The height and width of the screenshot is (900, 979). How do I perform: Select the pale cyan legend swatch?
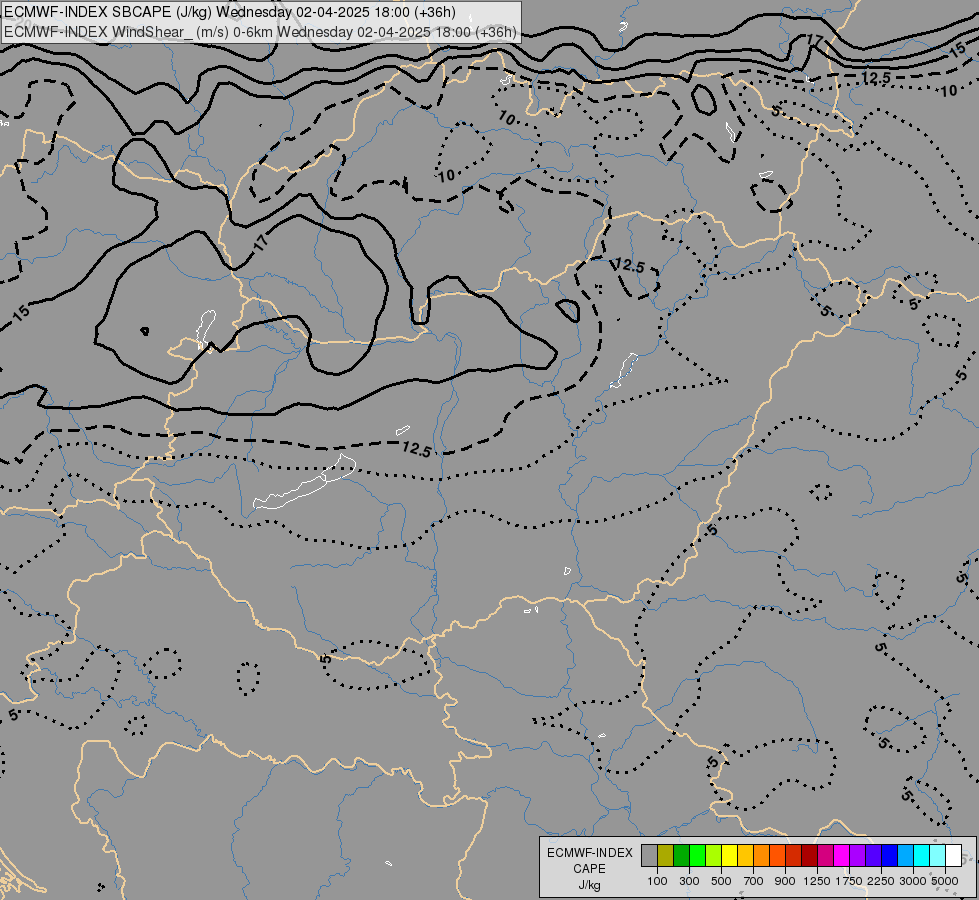tap(937, 856)
